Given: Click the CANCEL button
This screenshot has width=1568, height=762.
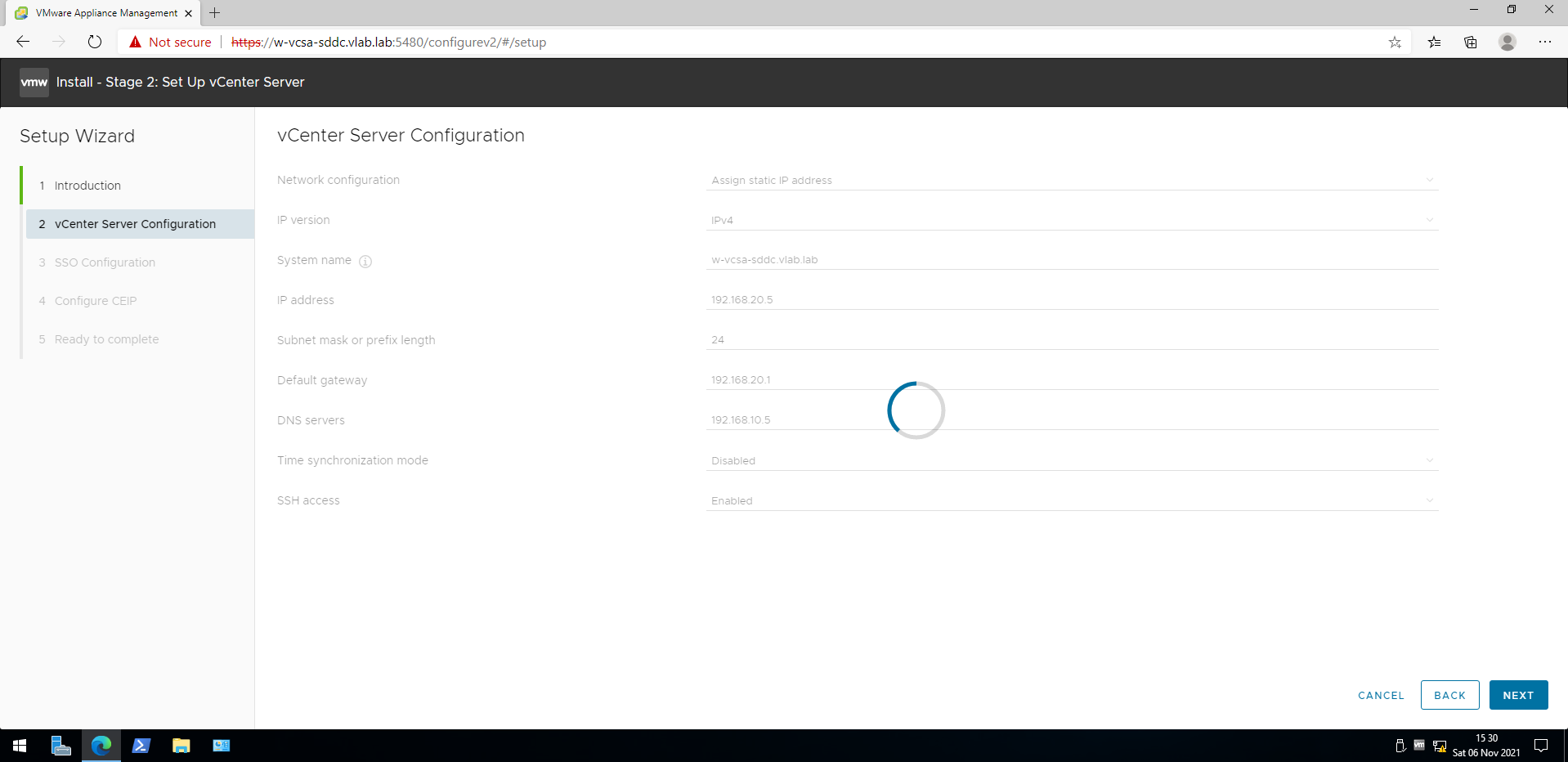Looking at the screenshot, I should point(1381,696).
